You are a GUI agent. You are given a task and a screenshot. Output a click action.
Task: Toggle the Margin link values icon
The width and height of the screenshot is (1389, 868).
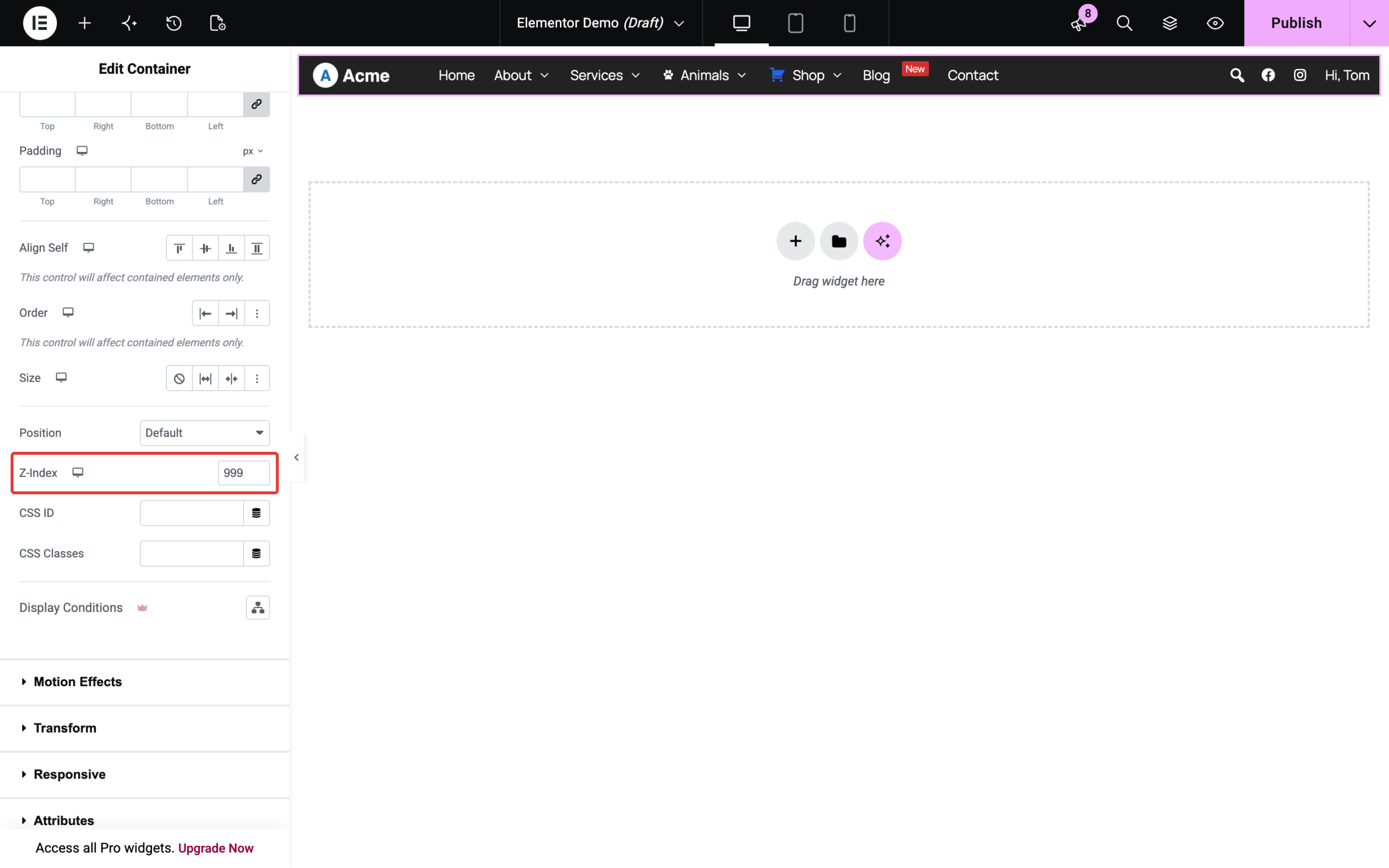[x=257, y=104]
